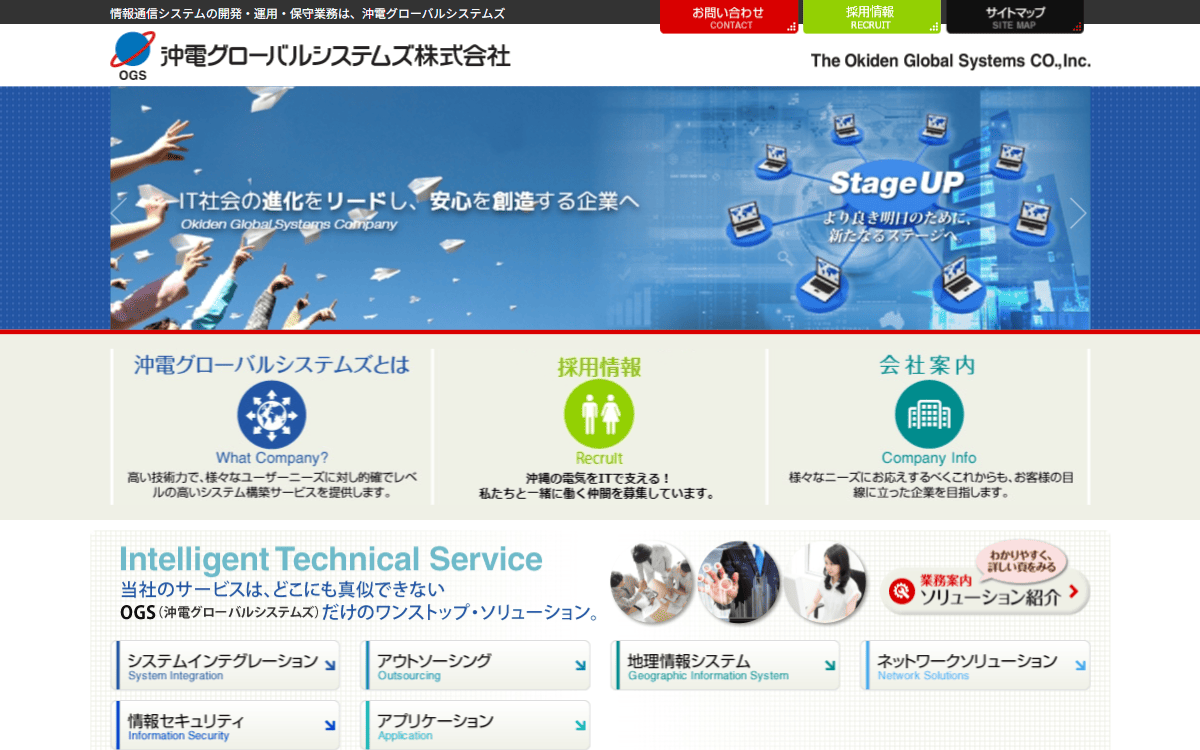Viewport: 1200px width, 750px height.
Task: Click the What Company? label
Action: pos(272,459)
